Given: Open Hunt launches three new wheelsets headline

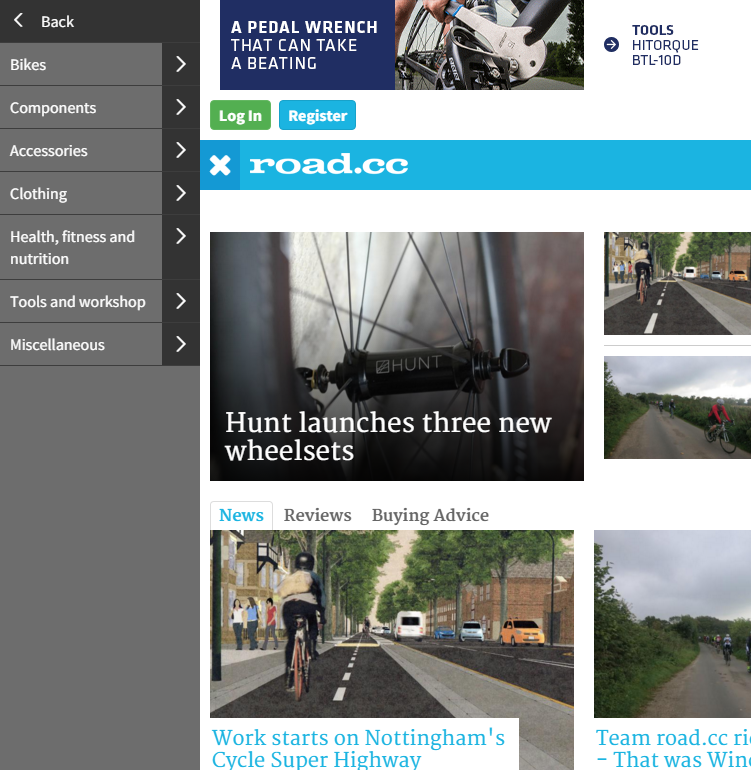Looking at the screenshot, I should [388, 437].
